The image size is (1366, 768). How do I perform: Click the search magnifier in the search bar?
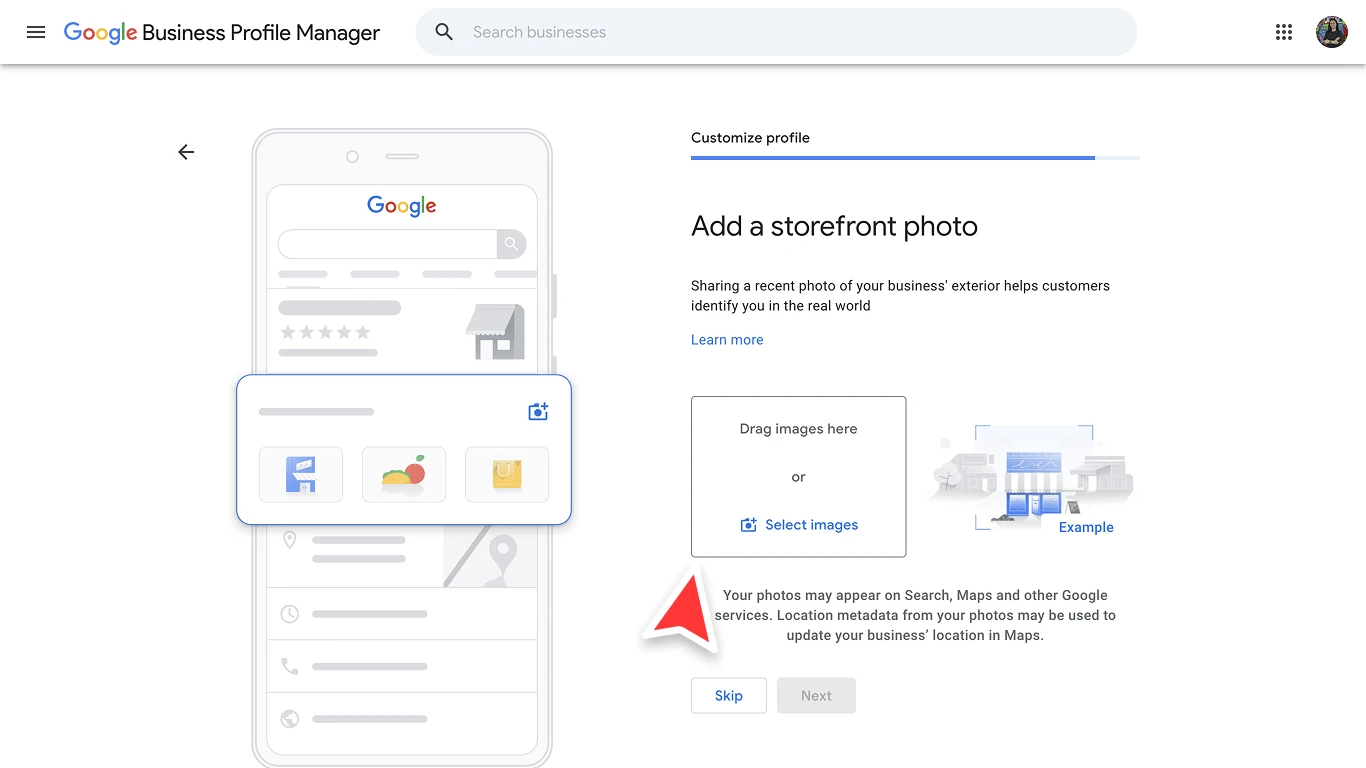[443, 31]
